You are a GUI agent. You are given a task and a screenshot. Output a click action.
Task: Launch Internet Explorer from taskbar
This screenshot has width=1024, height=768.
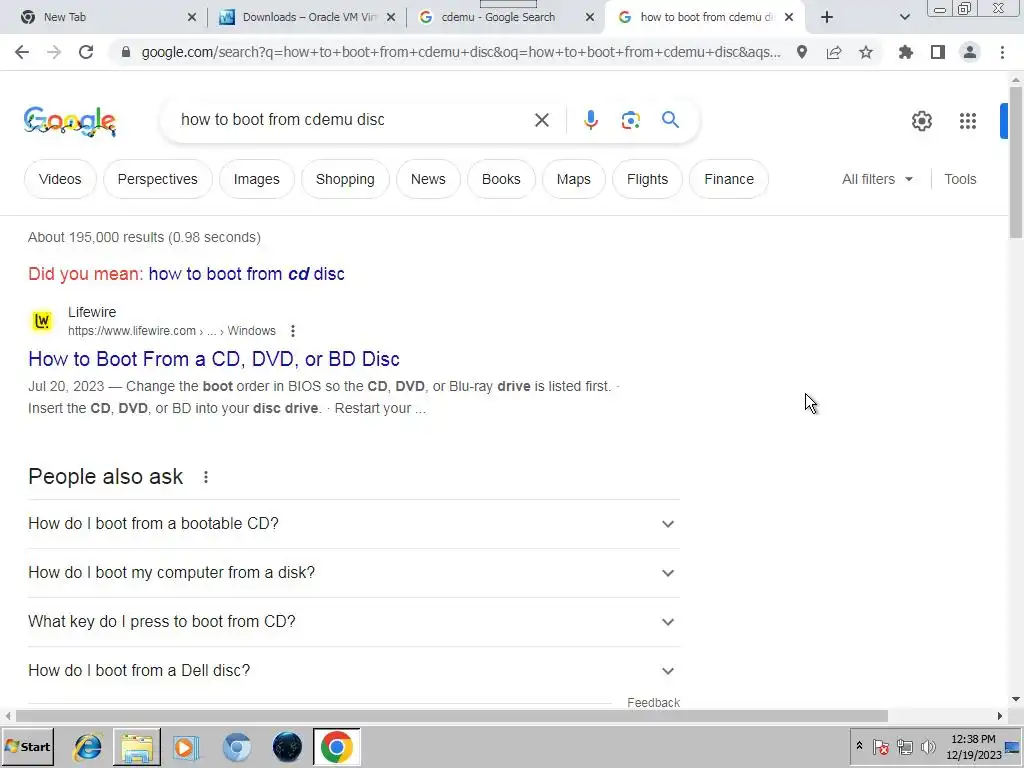click(88, 747)
